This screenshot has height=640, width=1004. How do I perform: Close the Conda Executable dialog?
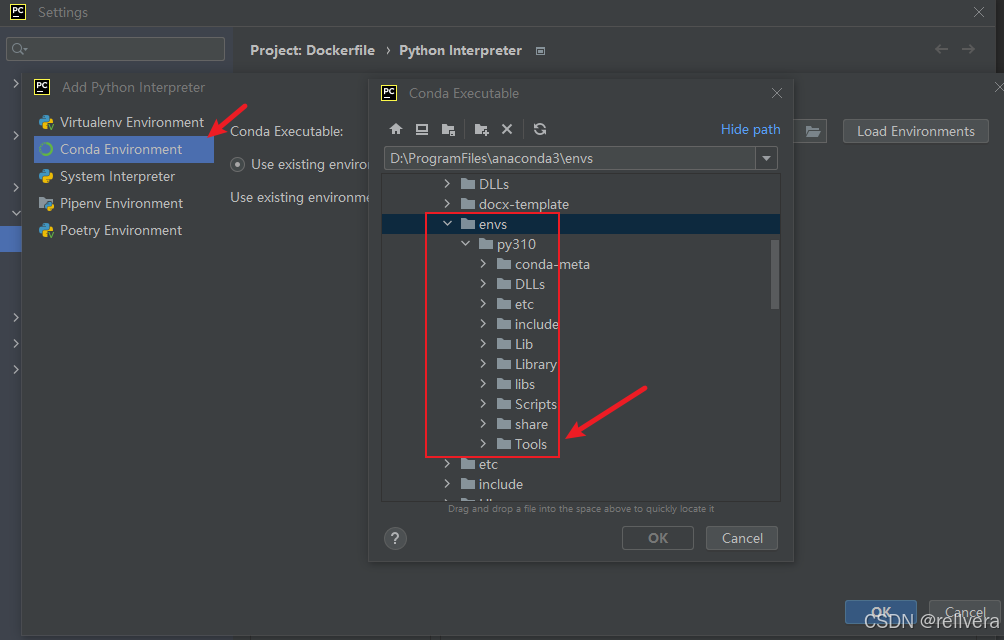tap(777, 93)
